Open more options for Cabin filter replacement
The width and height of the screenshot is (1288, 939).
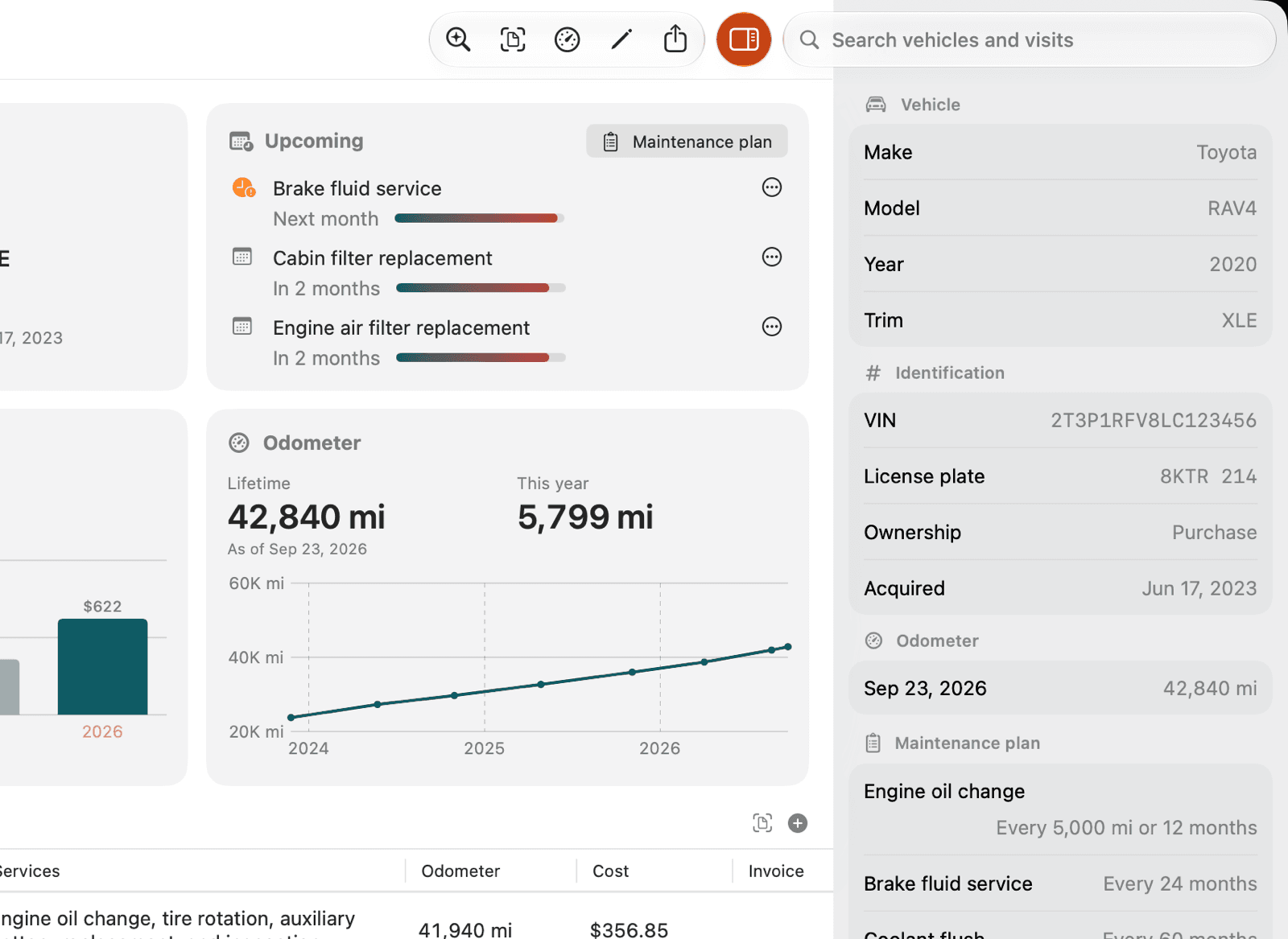pyautogui.click(x=772, y=257)
